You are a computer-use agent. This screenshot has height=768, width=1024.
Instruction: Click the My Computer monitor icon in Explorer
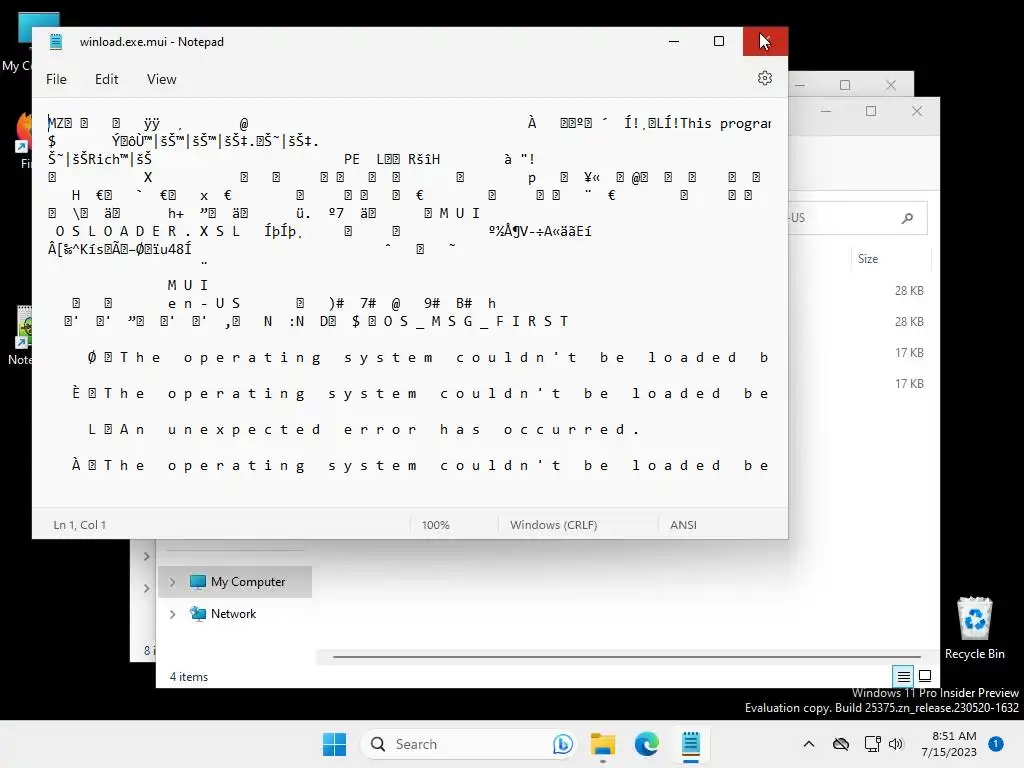click(x=197, y=582)
